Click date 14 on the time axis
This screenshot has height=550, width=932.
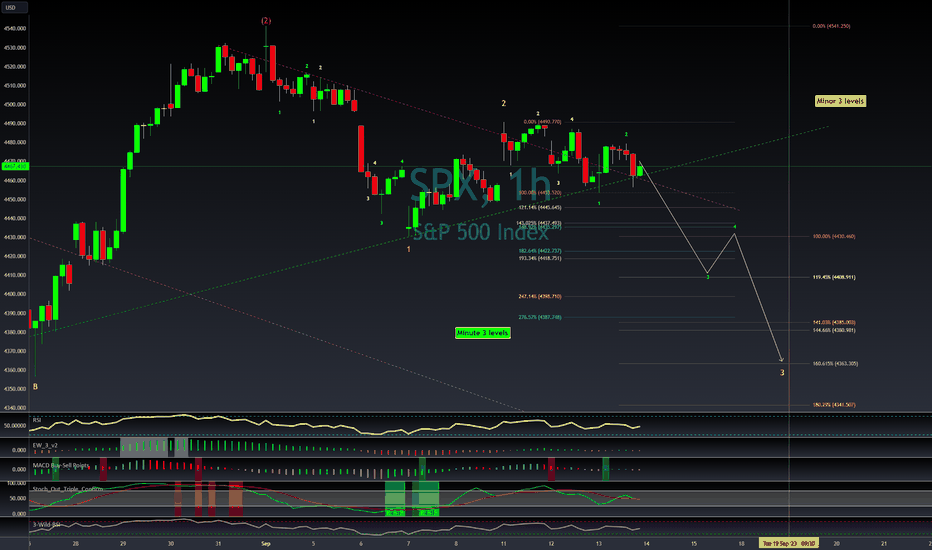[646, 543]
